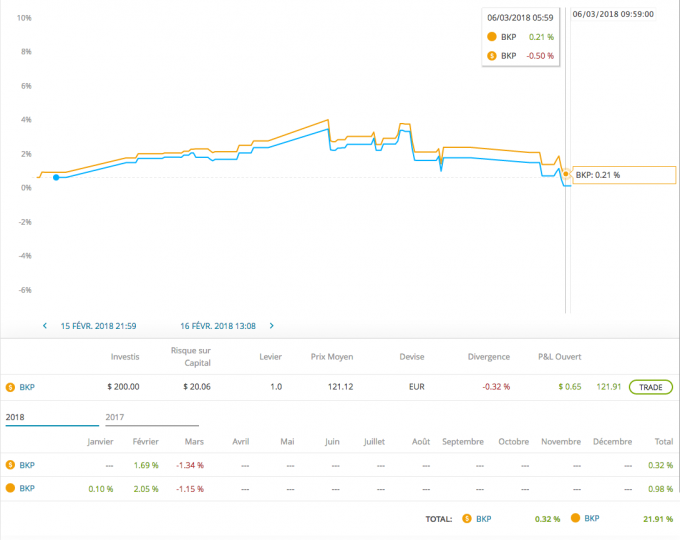The width and height of the screenshot is (680, 540).
Task: Click the dollar BKP icon in TOTAL row
Action: coord(467,518)
